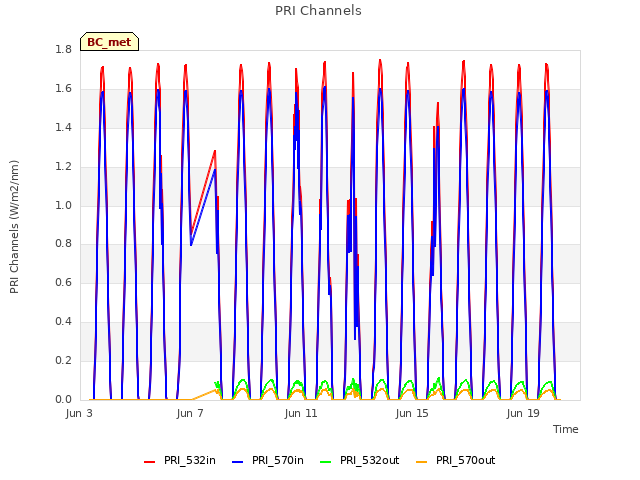The height and width of the screenshot is (480, 640).
Task: Click the Jun 7 x-axis label
Action: [190, 413]
